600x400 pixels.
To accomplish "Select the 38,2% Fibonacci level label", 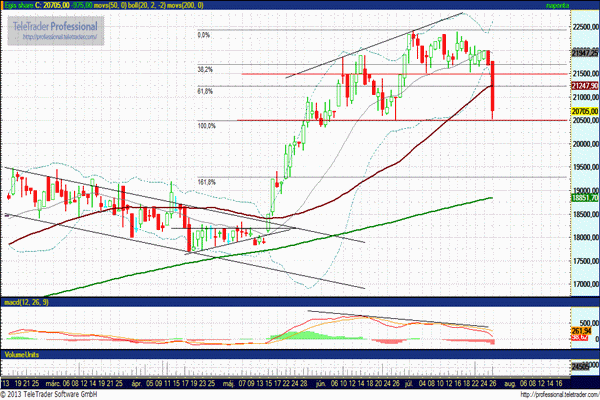I will 205,70.
